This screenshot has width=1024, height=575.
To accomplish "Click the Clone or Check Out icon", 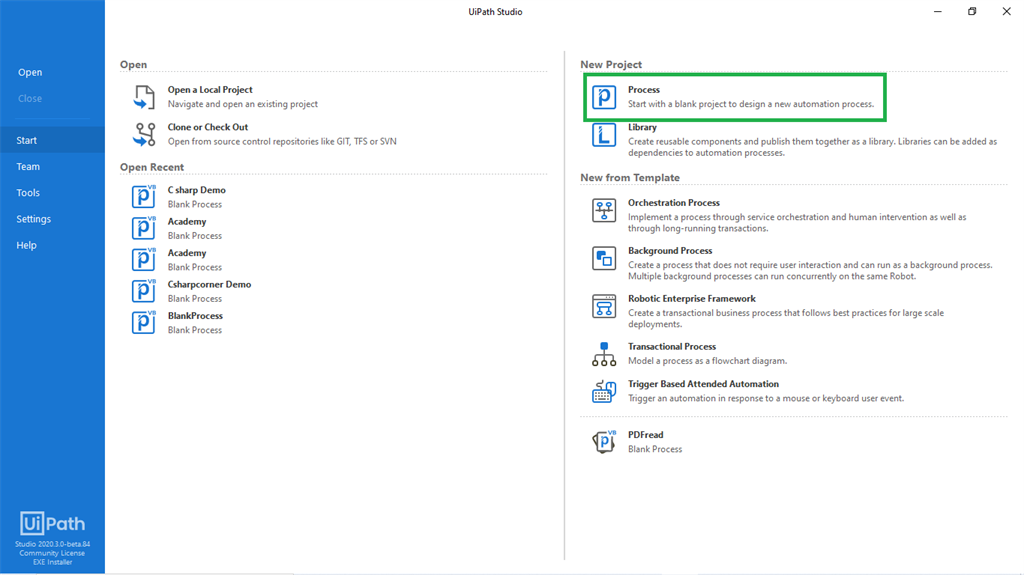I will [x=144, y=134].
